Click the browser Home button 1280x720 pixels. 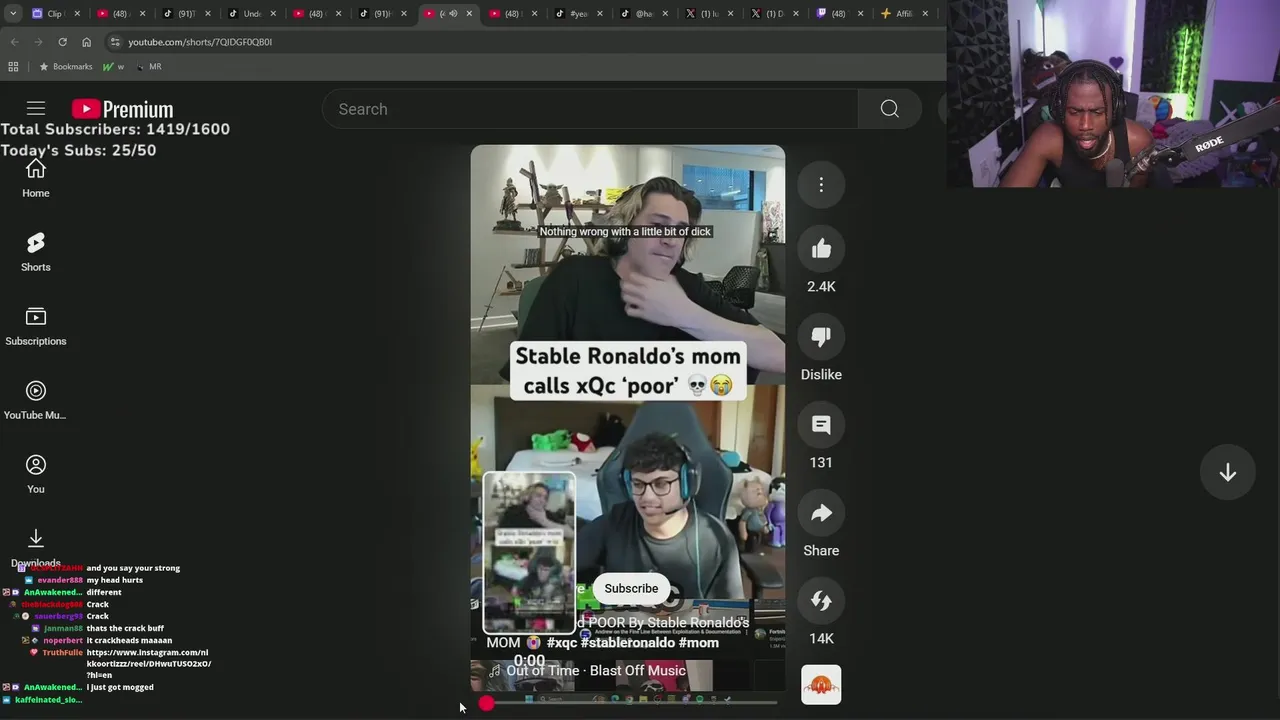pos(86,42)
